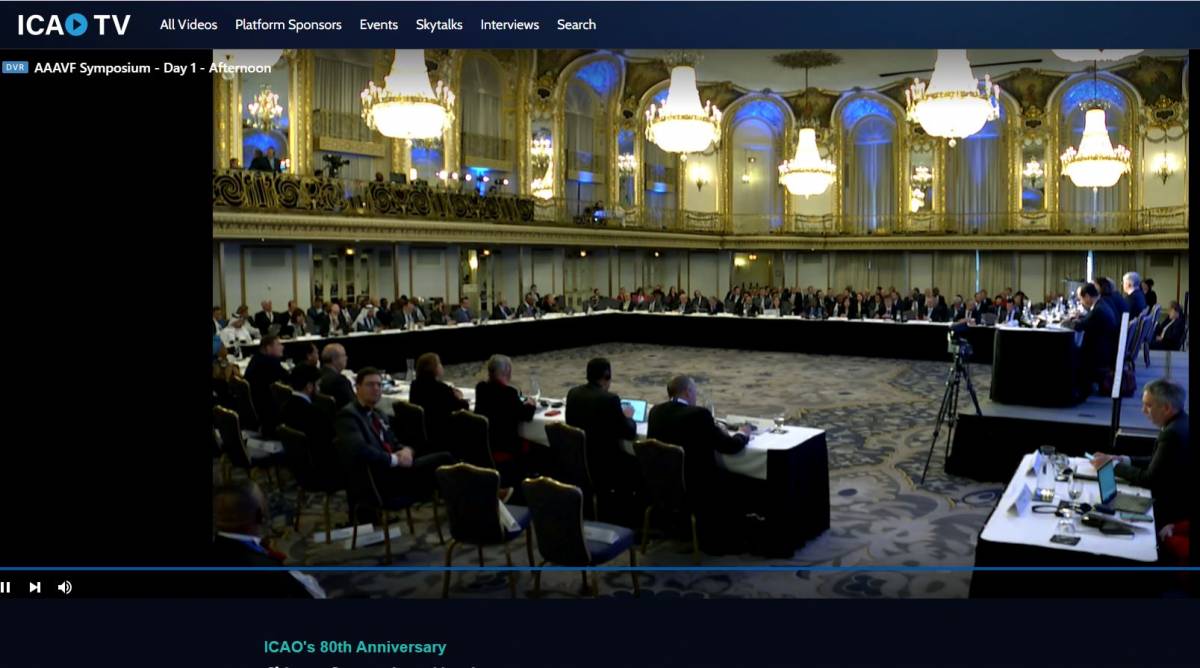Click the AAAVF Symposium Day 1 title
The height and width of the screenshot is (668, 1200).
tap(153, 68)
